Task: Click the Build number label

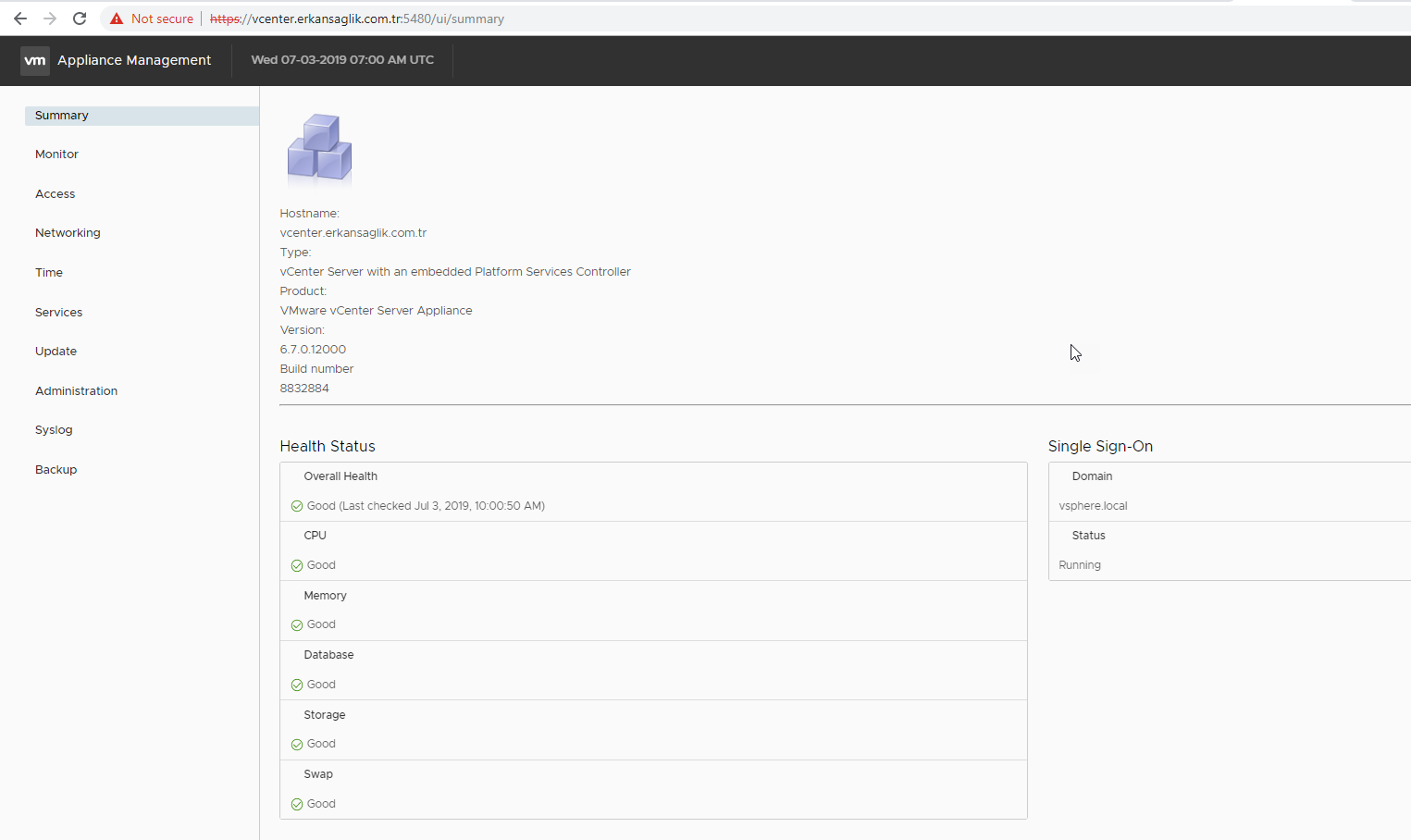Action: 316,369
